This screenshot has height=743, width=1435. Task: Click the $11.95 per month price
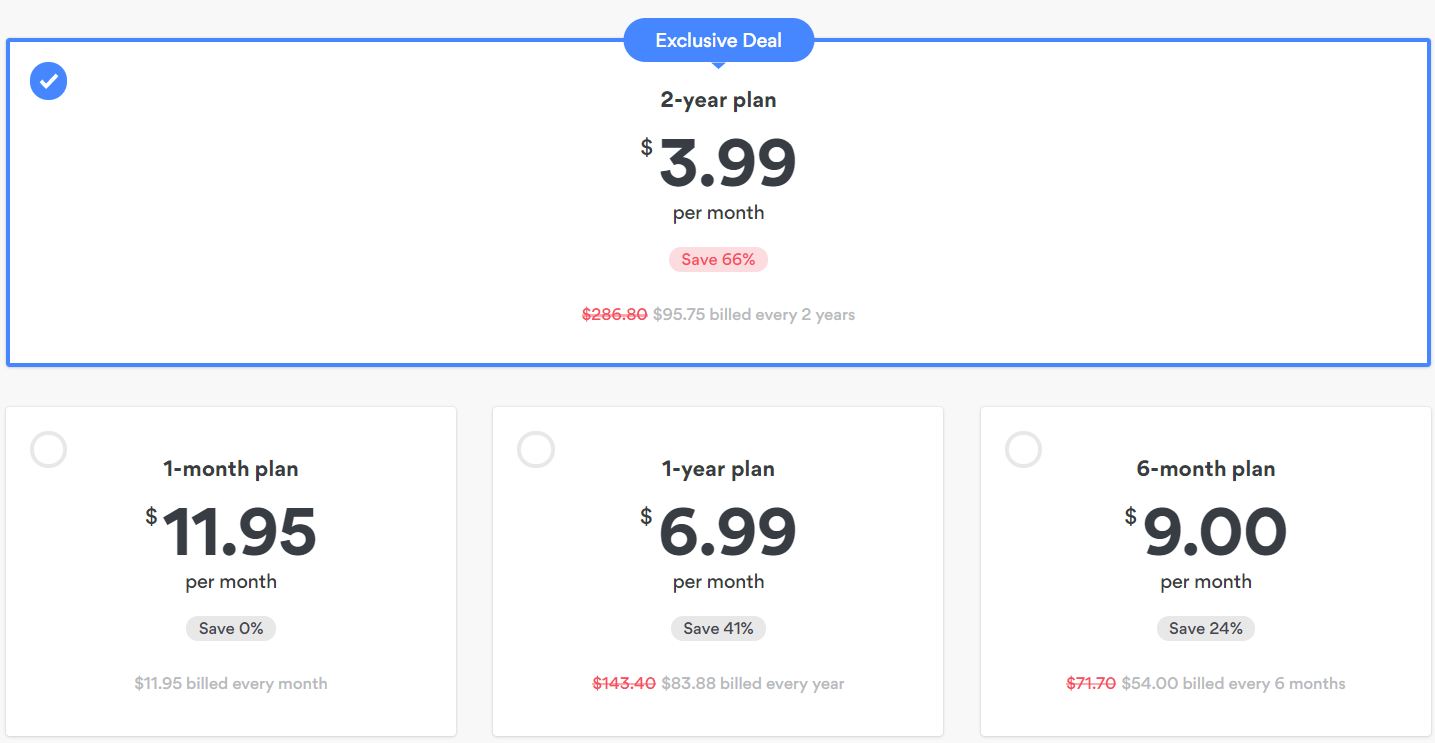pos(238,533)
